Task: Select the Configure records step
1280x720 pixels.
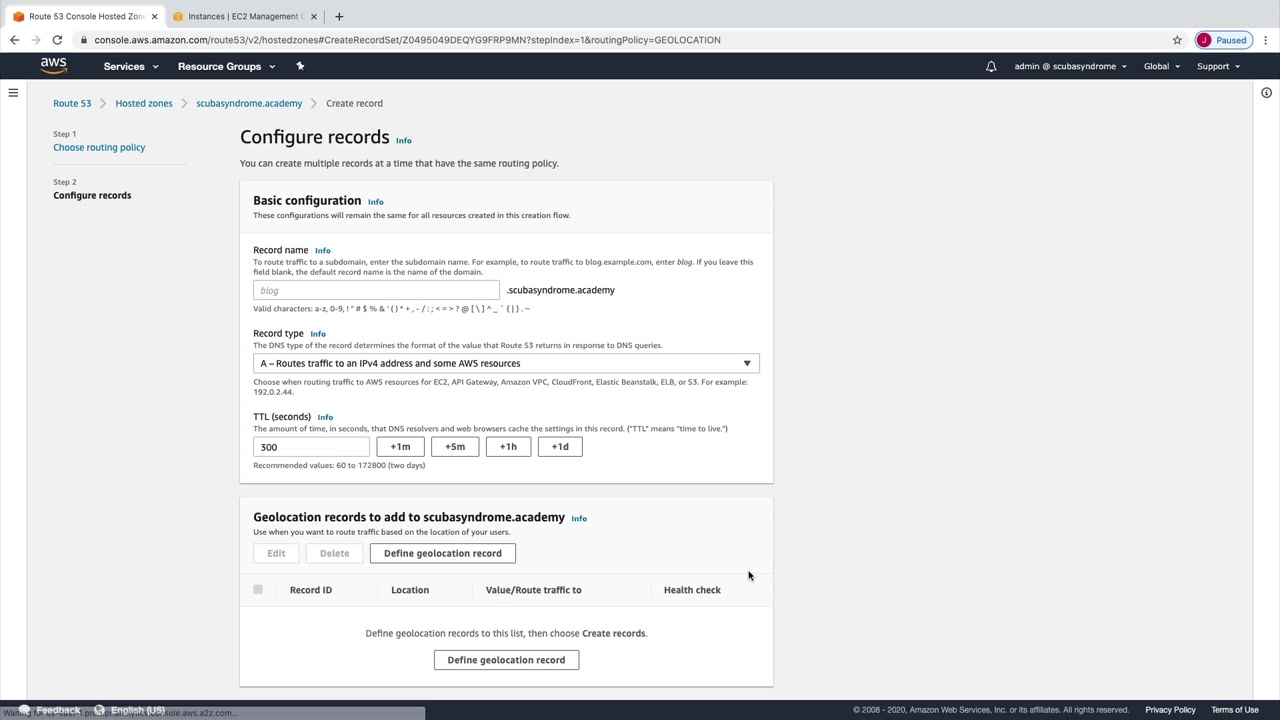Action: [92, 195]
